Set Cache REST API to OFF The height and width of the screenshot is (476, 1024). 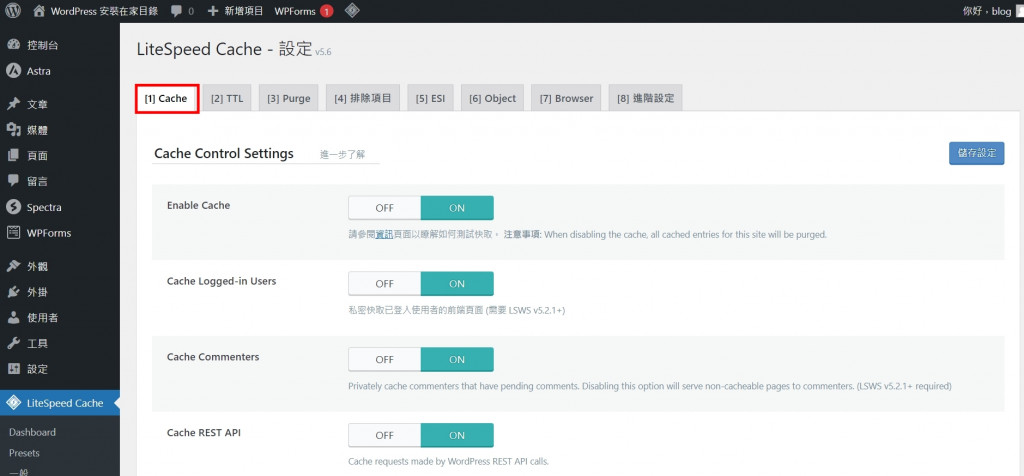(384, 435)
